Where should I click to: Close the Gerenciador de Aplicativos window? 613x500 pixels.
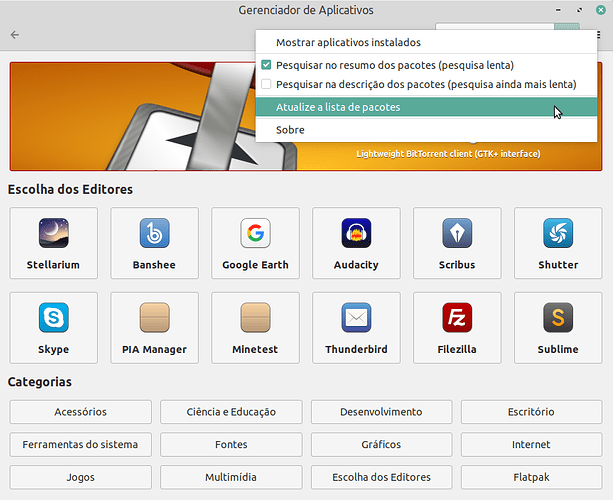[601, 10]
